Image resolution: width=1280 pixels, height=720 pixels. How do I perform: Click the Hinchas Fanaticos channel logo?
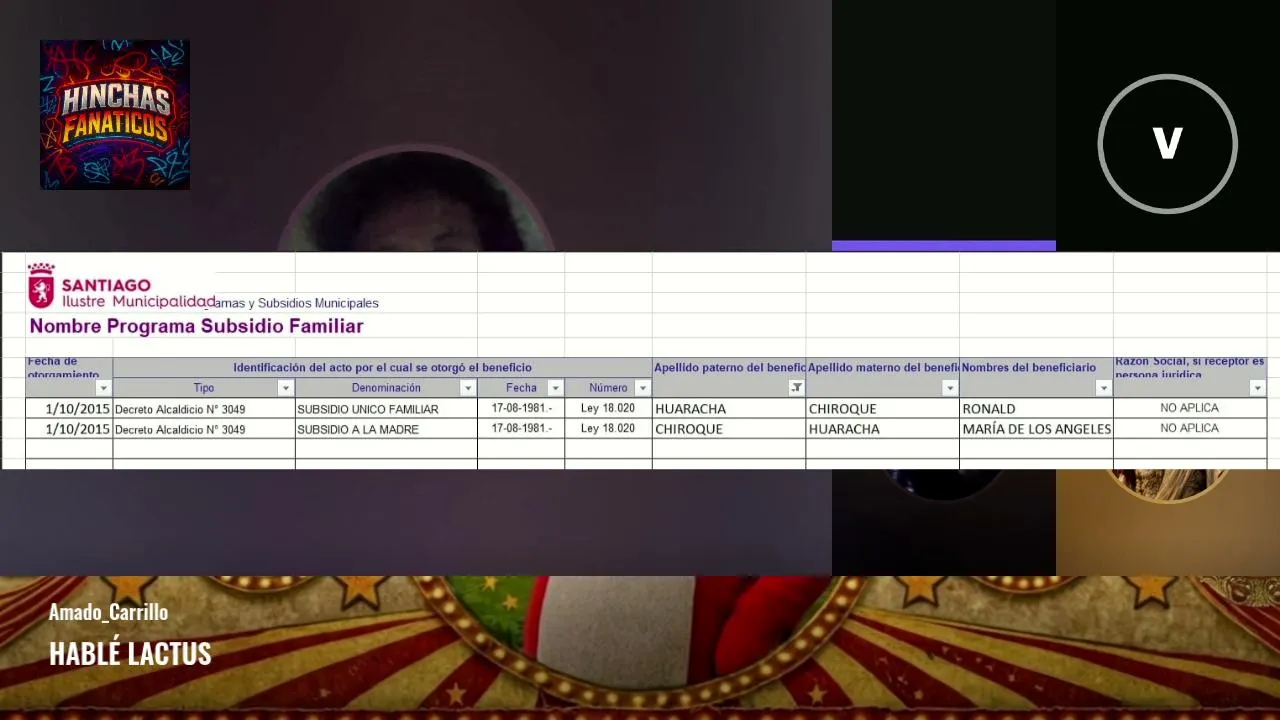(x=115, y=115)
